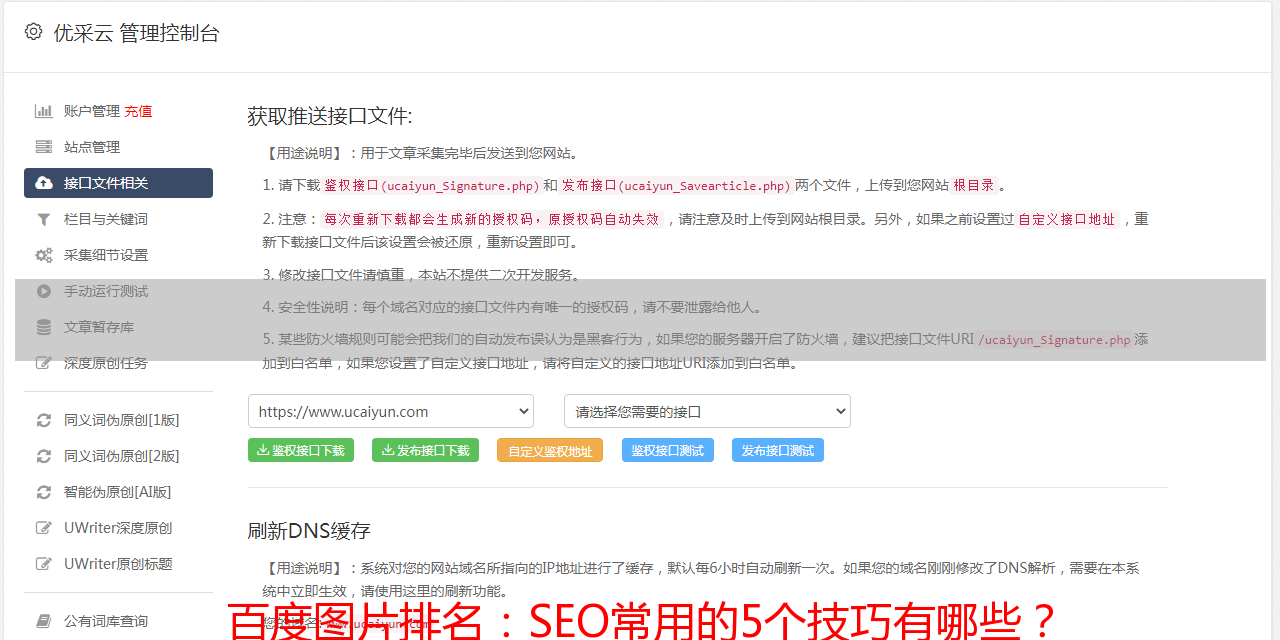Click the filter icon for 栏目与关键词

tap(44, 219)
